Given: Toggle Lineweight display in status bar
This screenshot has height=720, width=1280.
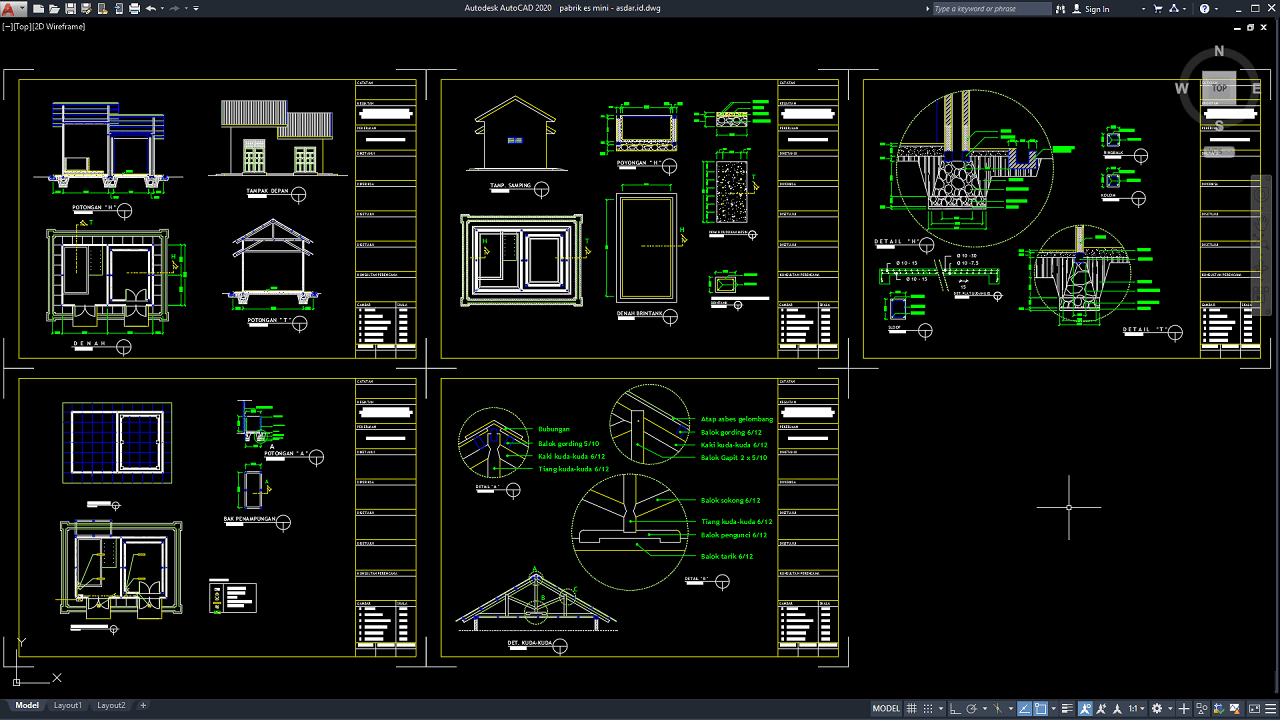Looking at the screenshot, I should [x=1067, y=708].
